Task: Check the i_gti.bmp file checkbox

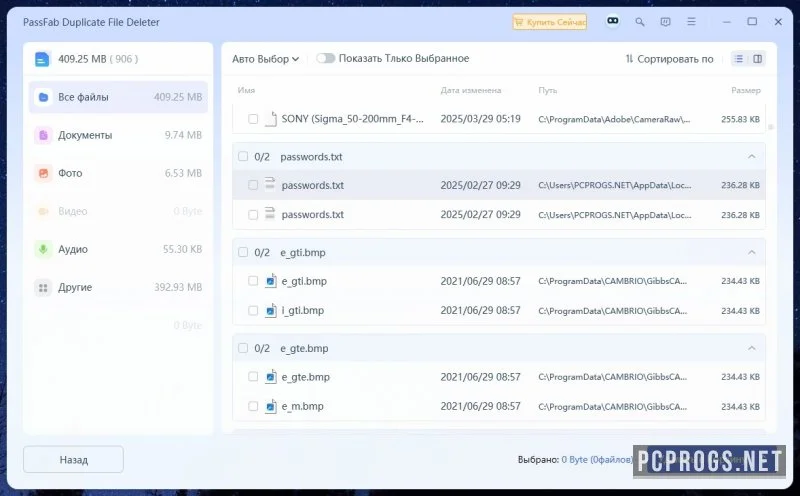Action: point(253,311)
